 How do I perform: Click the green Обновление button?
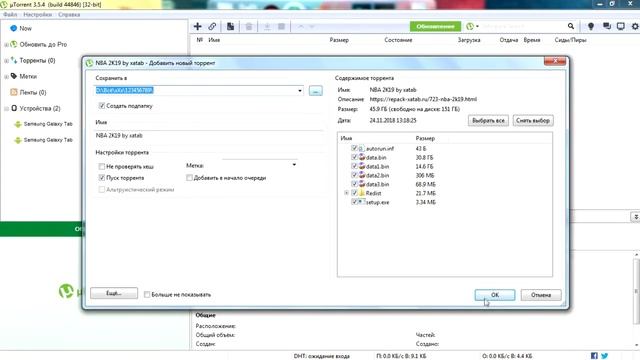[x=436, y=26]
